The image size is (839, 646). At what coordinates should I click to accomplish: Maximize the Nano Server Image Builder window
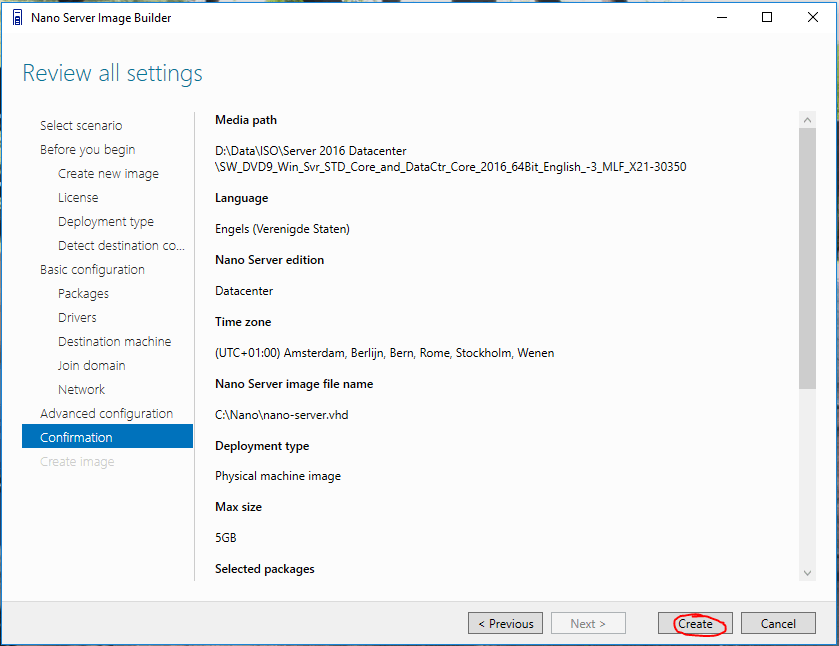point(767,18)
